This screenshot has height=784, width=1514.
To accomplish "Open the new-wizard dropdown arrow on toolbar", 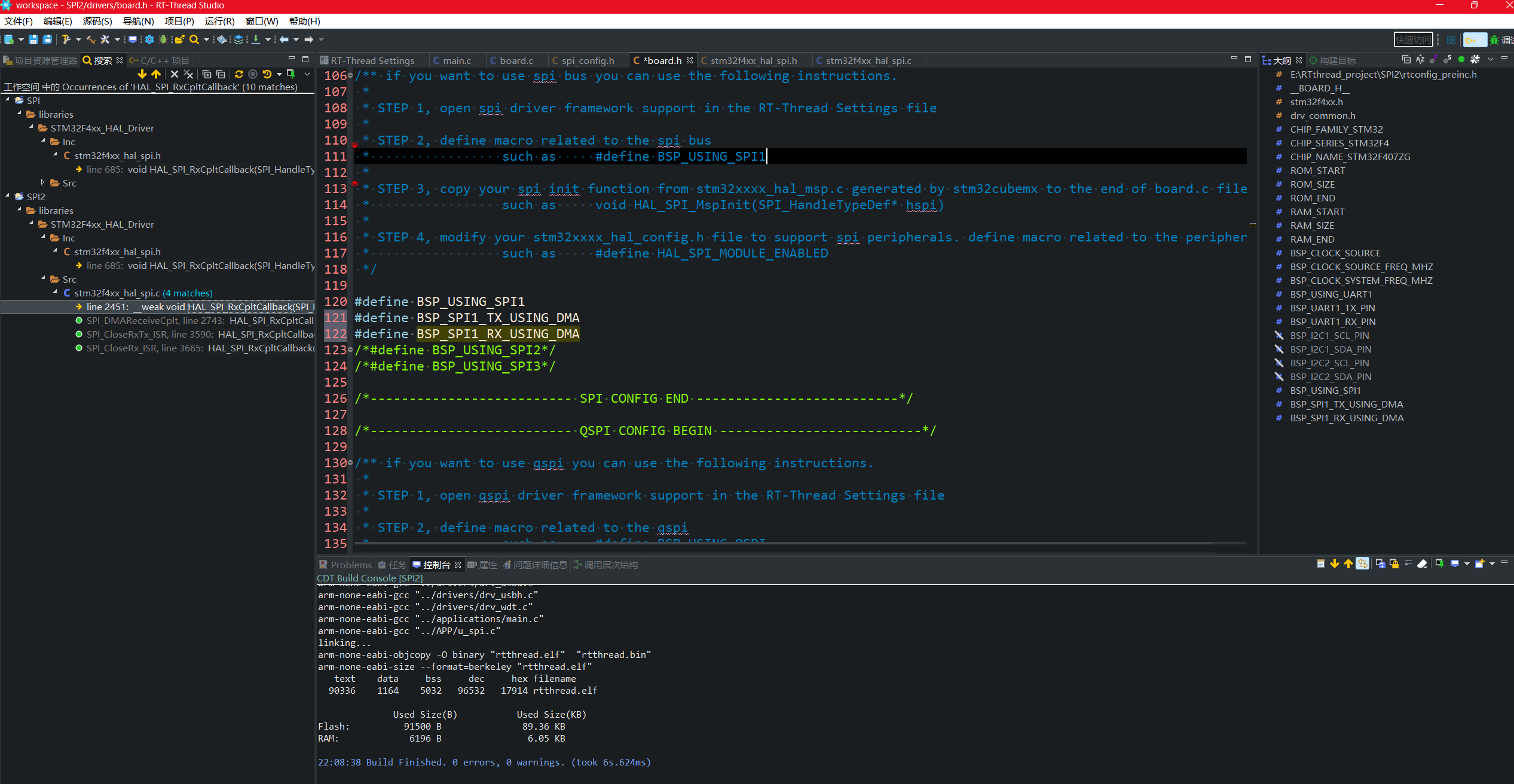I will point(21,39).
